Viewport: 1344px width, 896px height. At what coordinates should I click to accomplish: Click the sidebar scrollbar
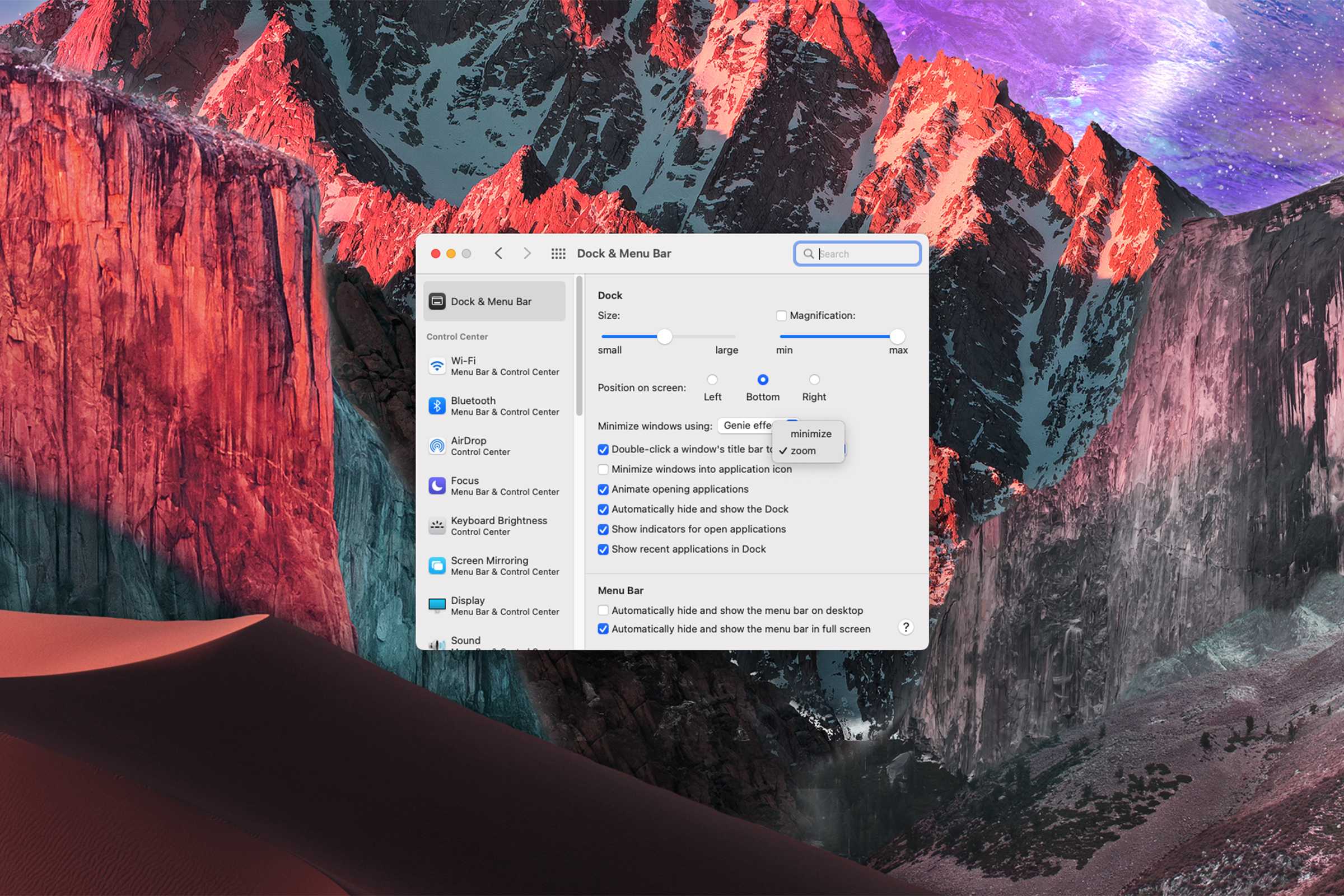click(580, 346)
